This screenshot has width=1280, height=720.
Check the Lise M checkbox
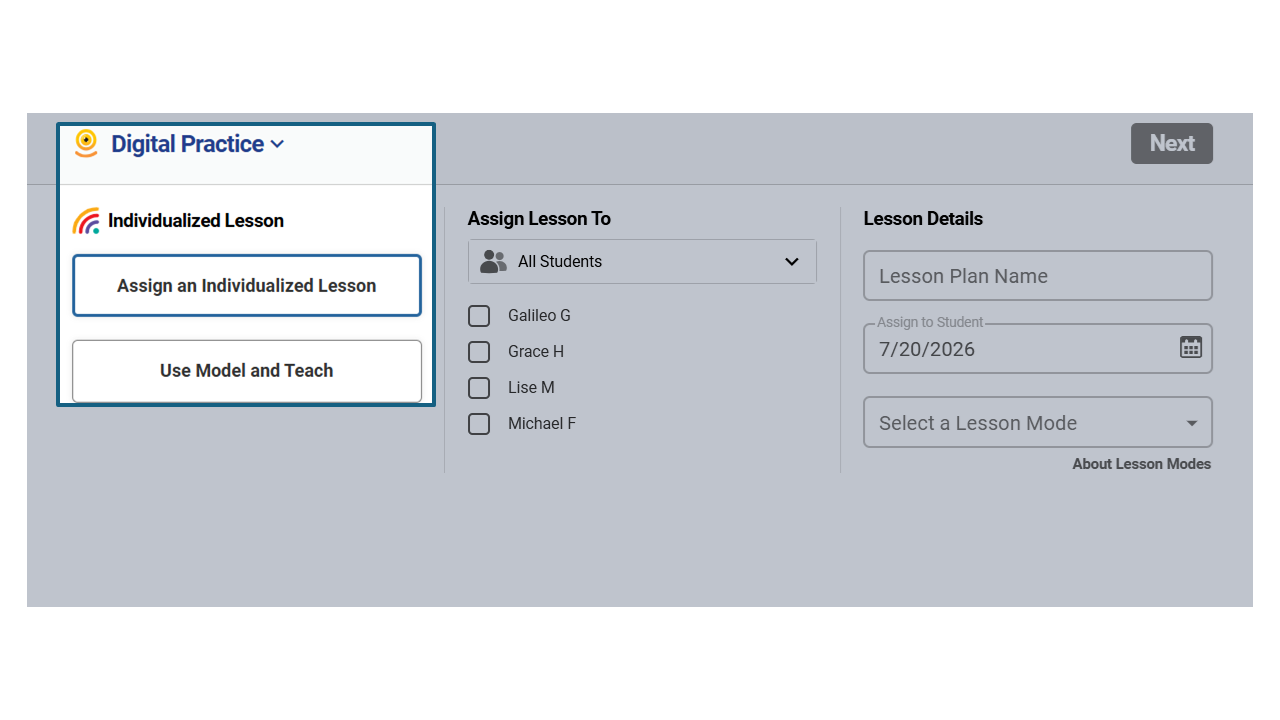(x=479, y=388)
